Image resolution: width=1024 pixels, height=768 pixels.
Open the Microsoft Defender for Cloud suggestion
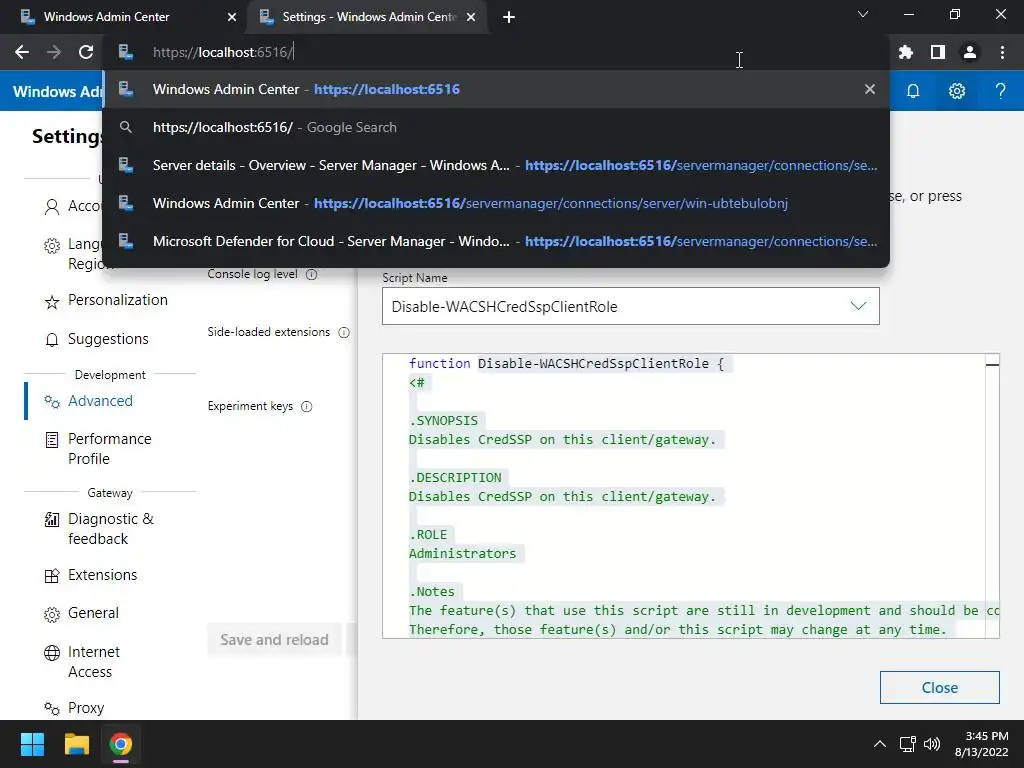point(496,241)
